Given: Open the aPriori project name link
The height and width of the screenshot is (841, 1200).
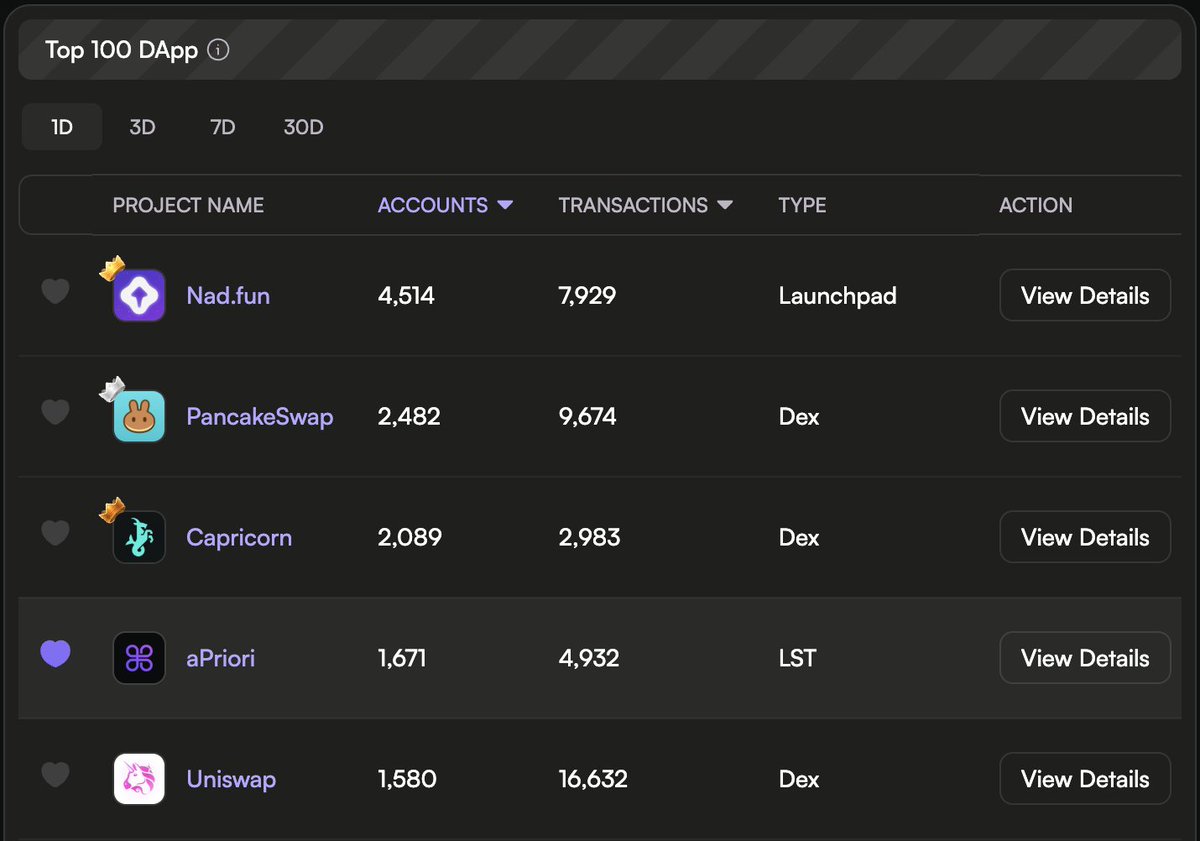Looking at the screenshot, I should (x=220, y=659).
